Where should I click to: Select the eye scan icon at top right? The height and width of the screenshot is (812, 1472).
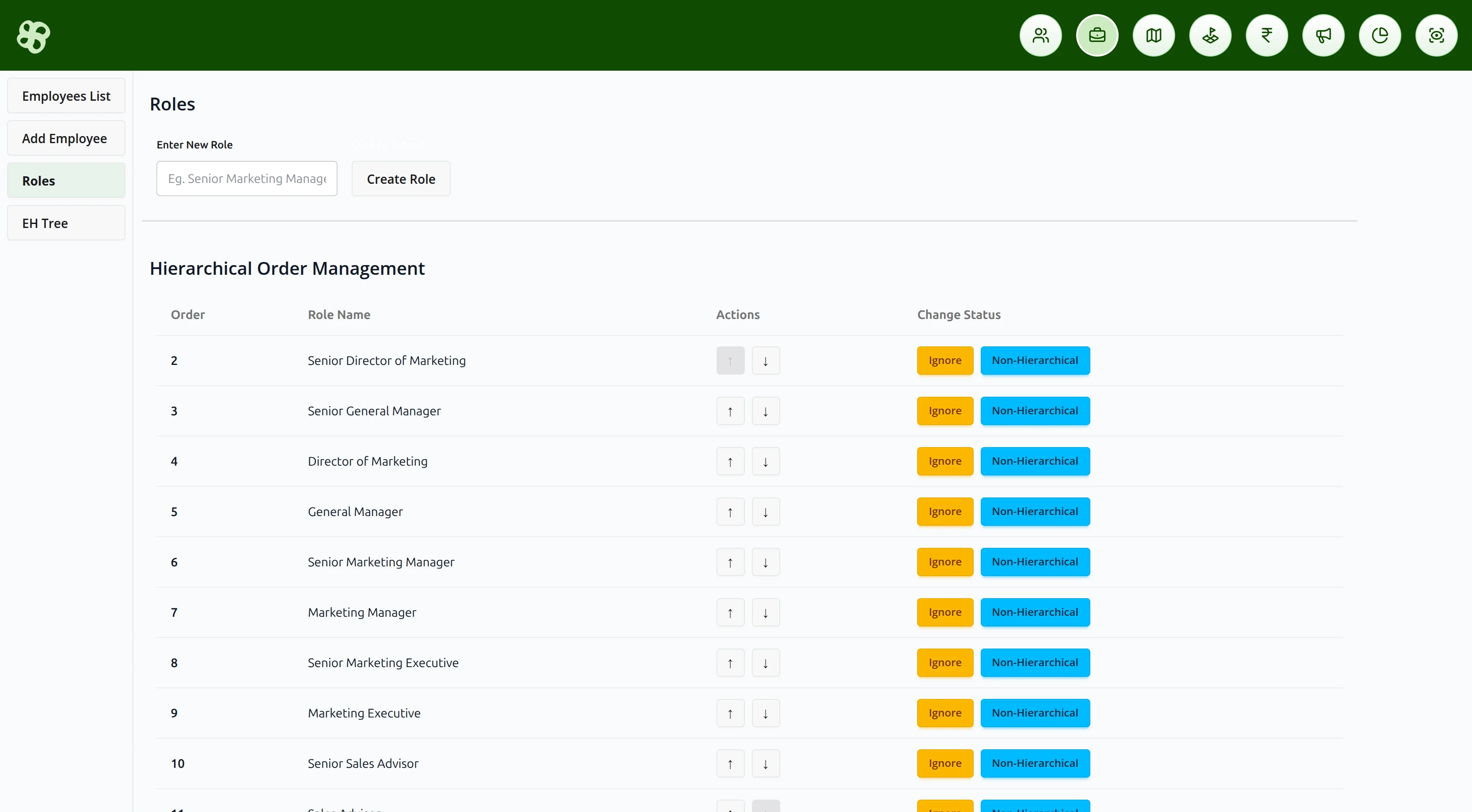click(x=1437, y=35)
